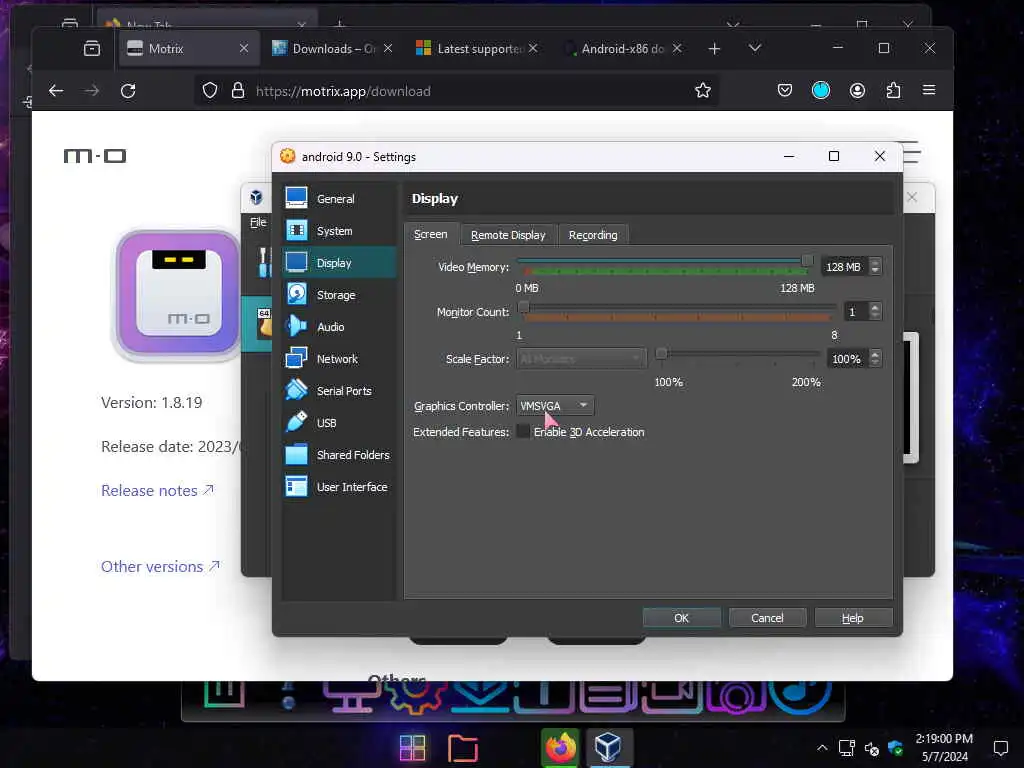The width and height of the screenshot is (1024, 768).
Task: Open Firefox hamburger application menu
Action: (x=929, y=90)
